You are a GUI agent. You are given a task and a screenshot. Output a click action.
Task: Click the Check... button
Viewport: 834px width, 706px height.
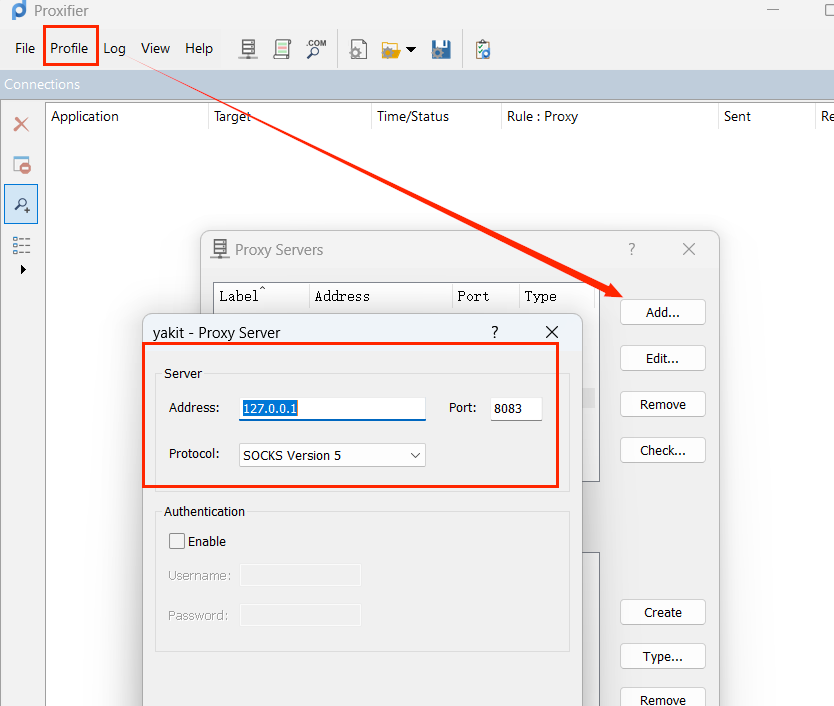pyautogui.click(x=663, y=450)
